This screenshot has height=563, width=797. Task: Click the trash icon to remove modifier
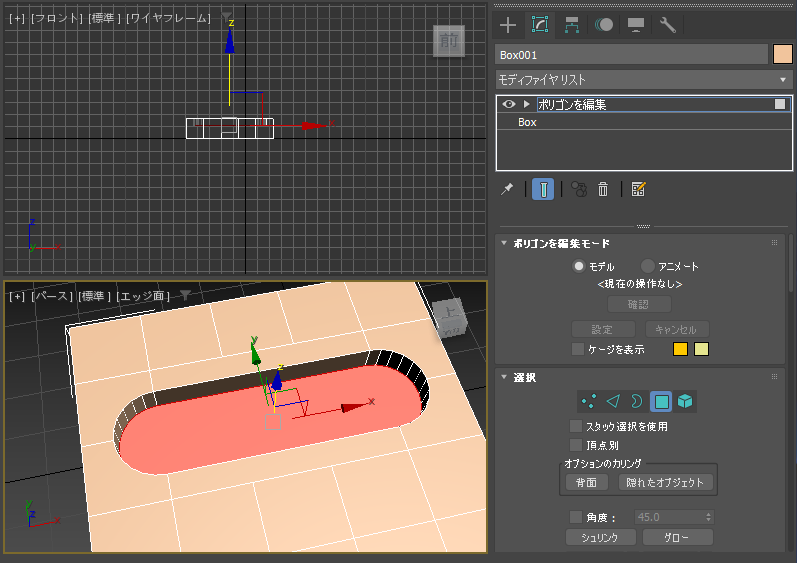[603, 190]
